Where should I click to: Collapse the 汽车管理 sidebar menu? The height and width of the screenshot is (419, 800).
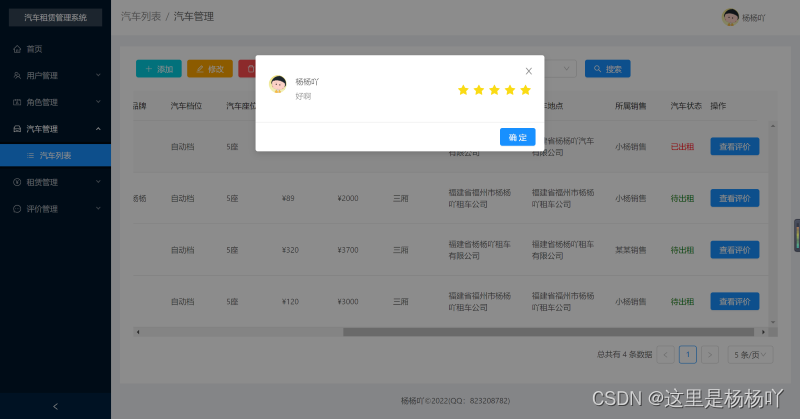pos(55,129)
